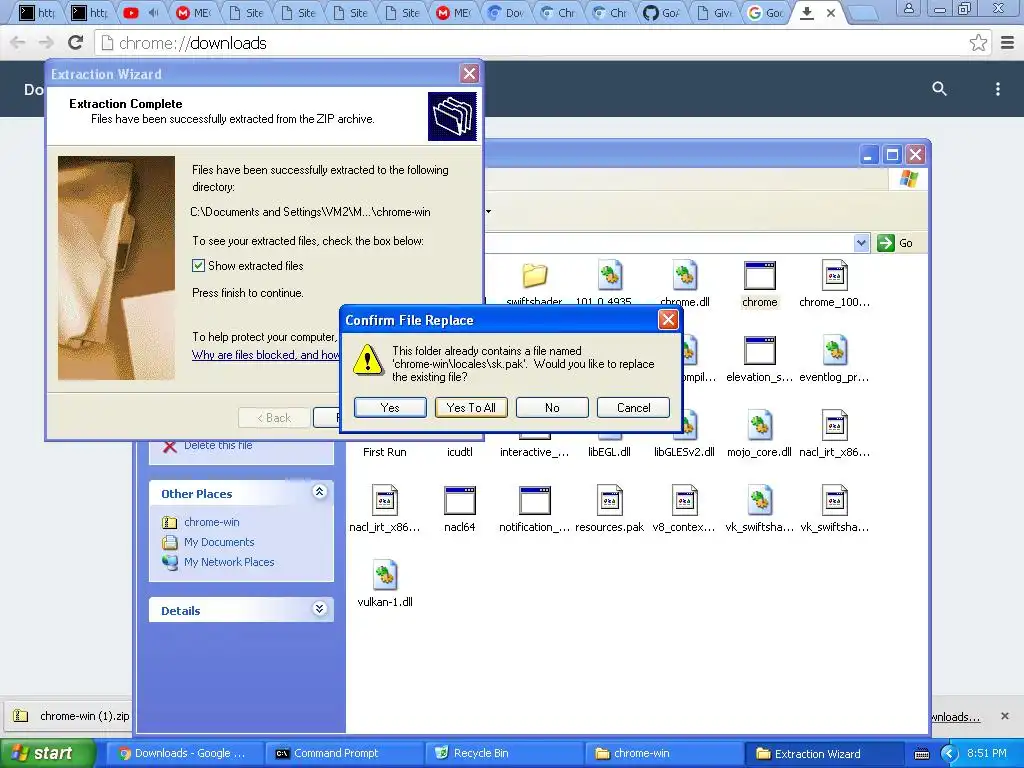Expand hidden system tray icons arrow
The height and width of the screenshot is (768, 1024).
tap(949, 754)
